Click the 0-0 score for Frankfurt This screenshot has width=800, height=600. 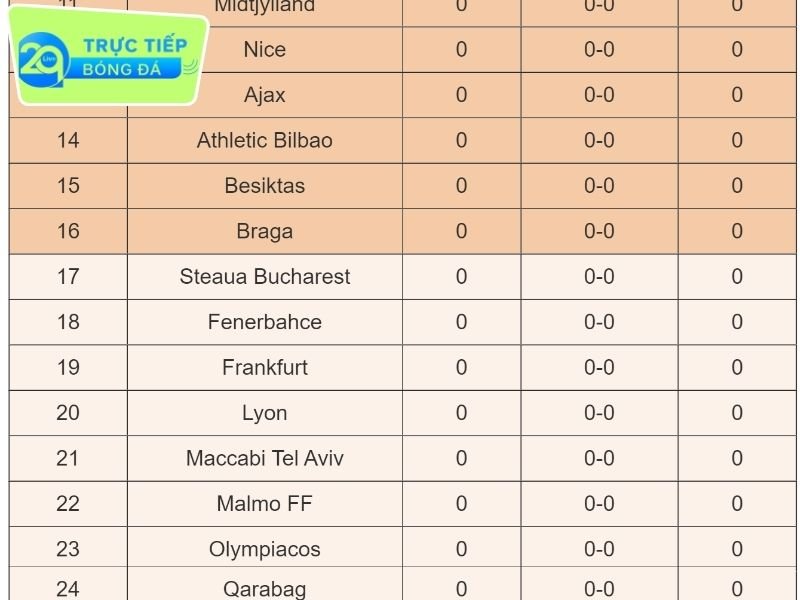tap(599, 367)
